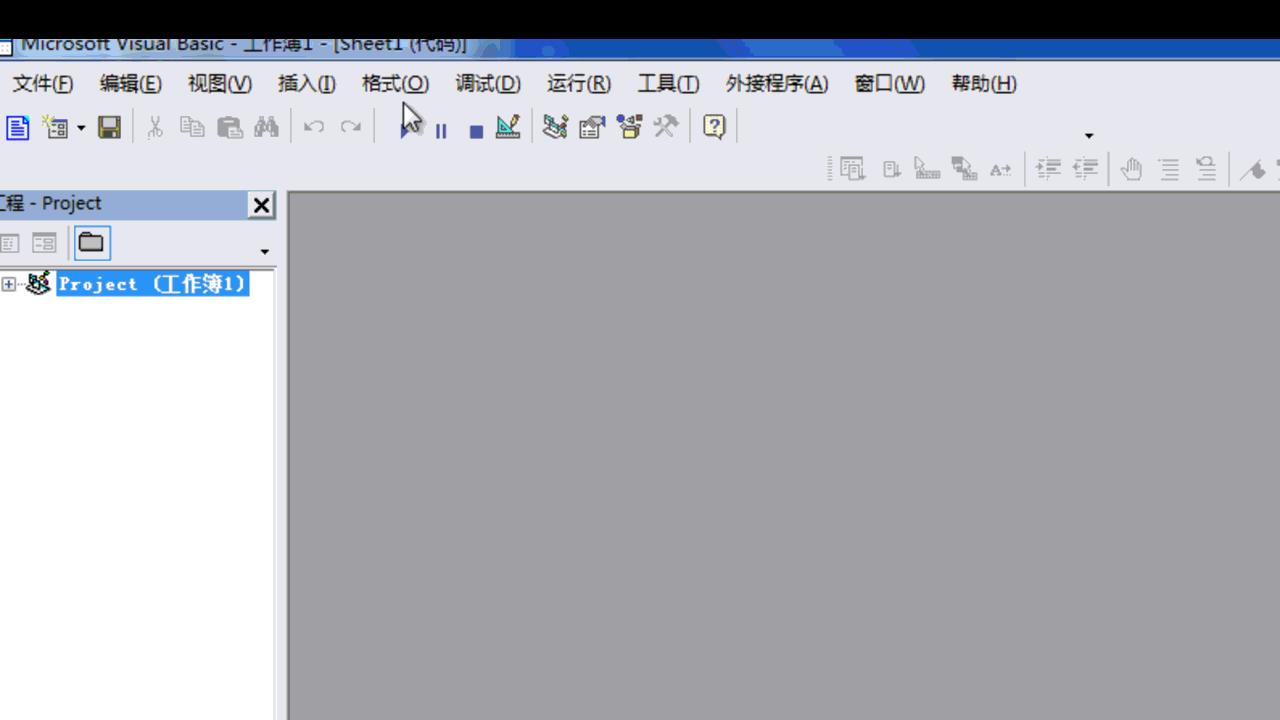The height and width of the screenshot is (720, 1280).
Task: Open the Object Browser icon
Action: (629, 127)
